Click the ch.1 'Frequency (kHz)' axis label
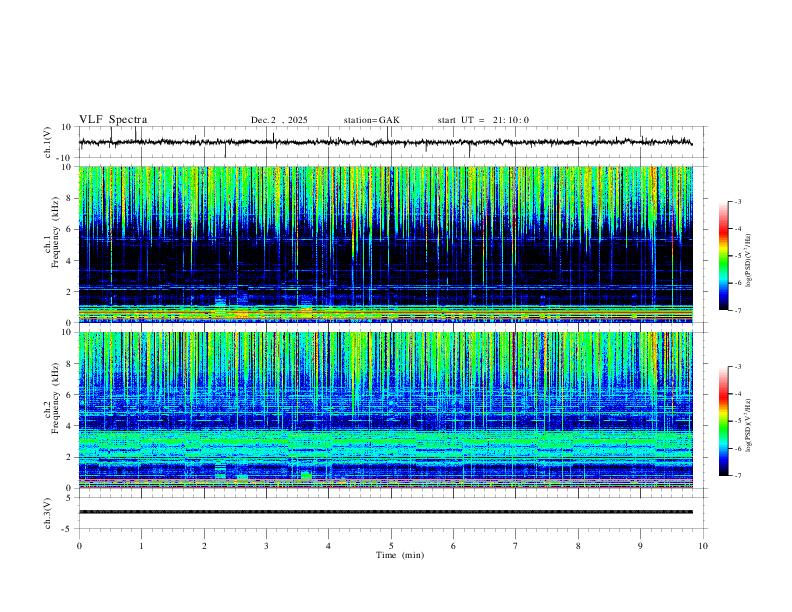792x612 pixels. [55, 233]
